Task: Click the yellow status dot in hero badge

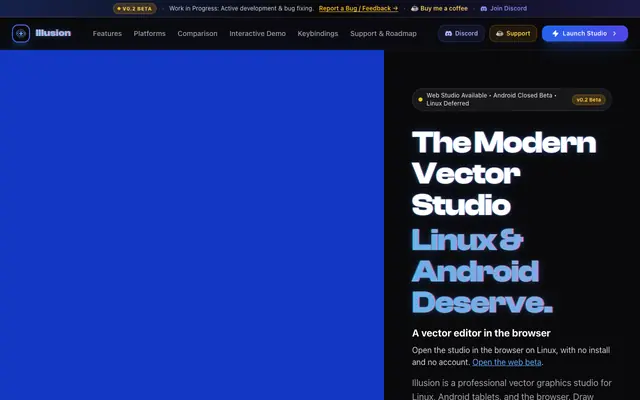Action: click(x=420, y=100)
